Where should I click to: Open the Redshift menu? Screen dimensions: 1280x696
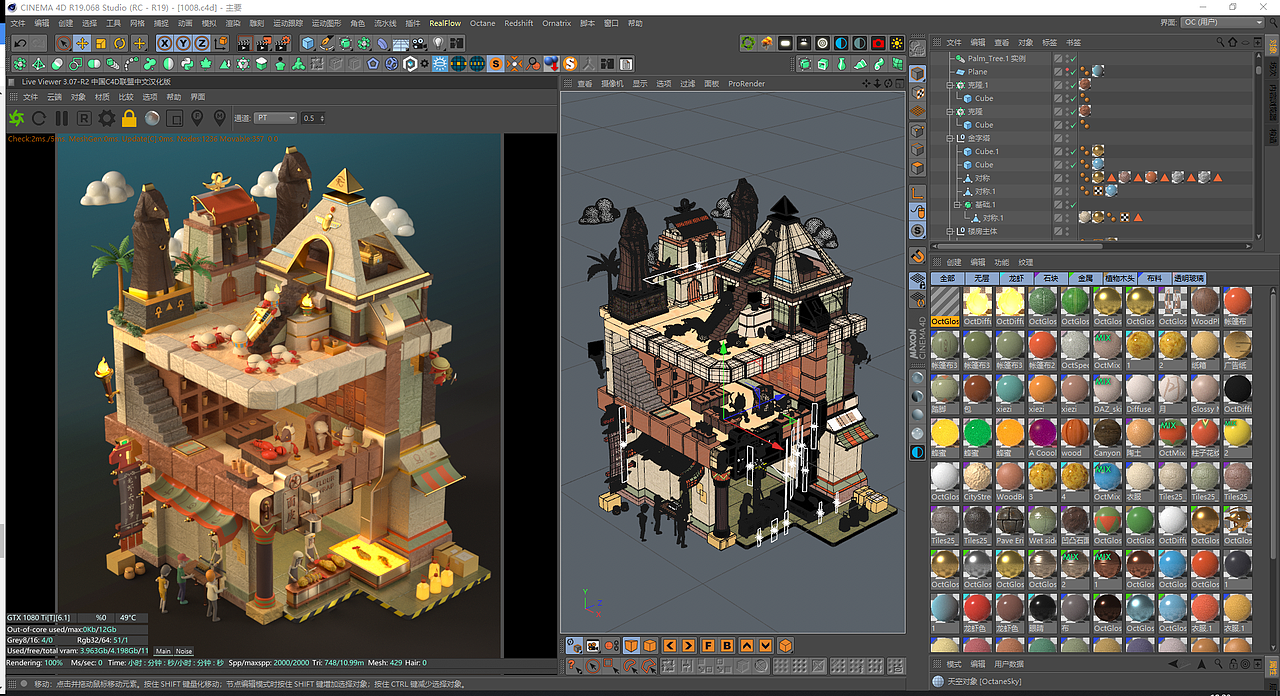[x=519, y=23]
